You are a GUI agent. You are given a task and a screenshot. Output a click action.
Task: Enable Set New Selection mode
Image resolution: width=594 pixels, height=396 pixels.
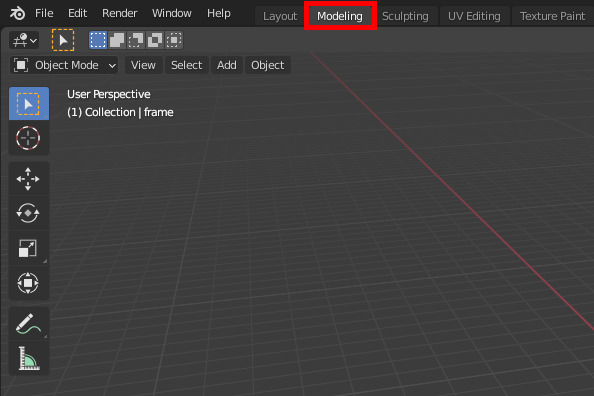[98, 40]
